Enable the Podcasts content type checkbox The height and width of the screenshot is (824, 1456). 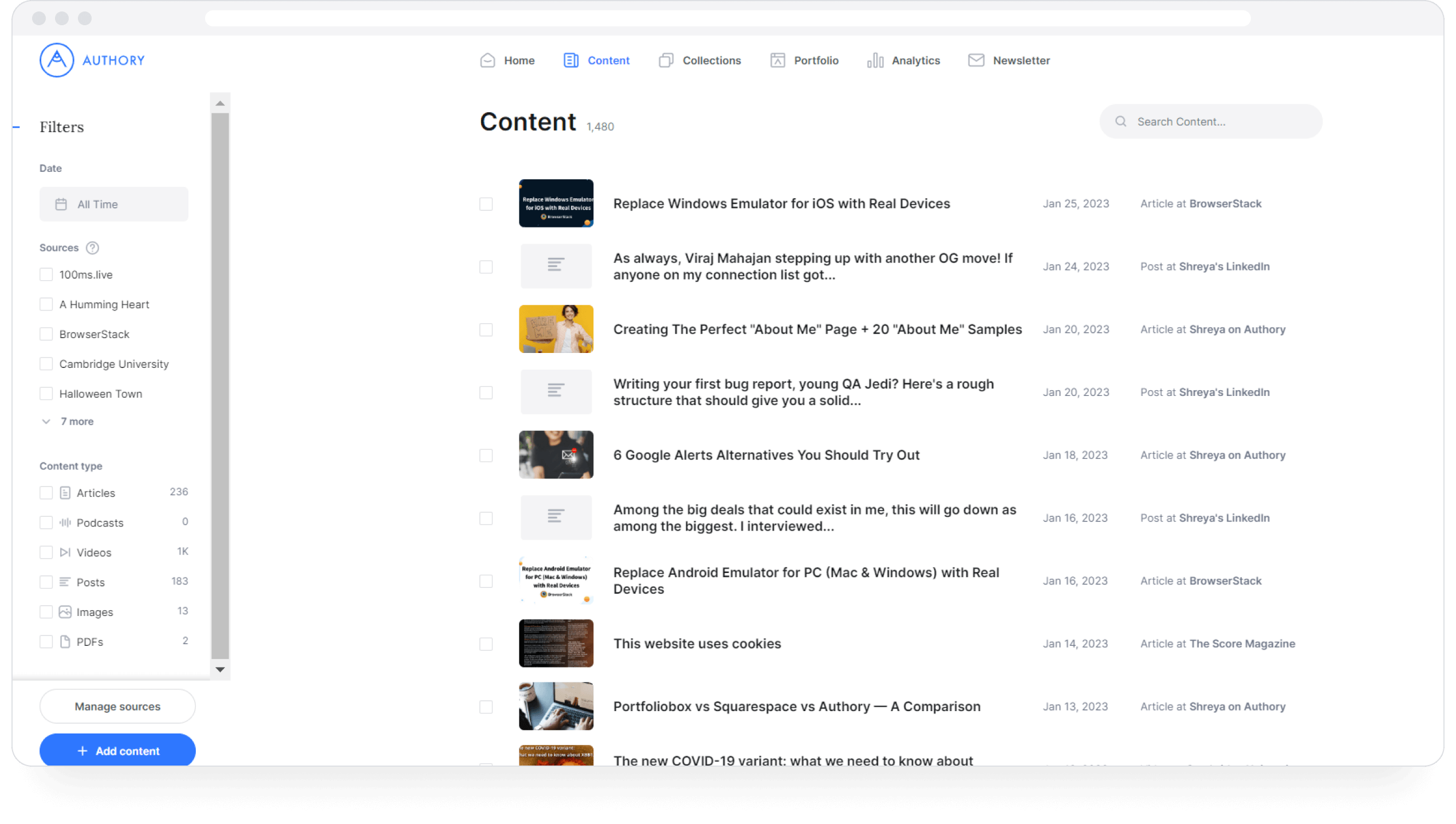click(x=46, y=523)
